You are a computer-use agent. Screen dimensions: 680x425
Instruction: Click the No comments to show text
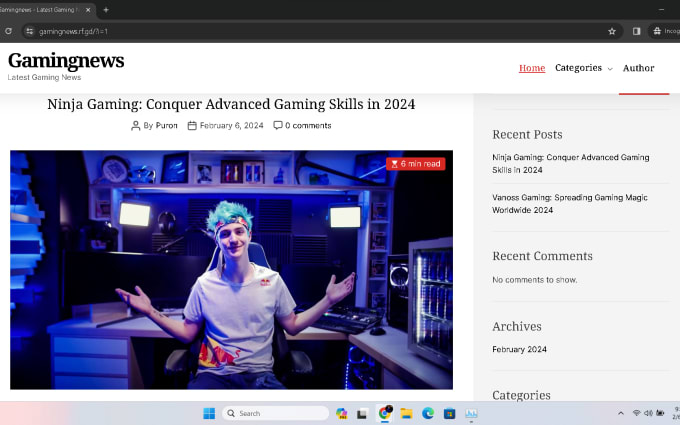pyautogui.click(x=535, y=280)
